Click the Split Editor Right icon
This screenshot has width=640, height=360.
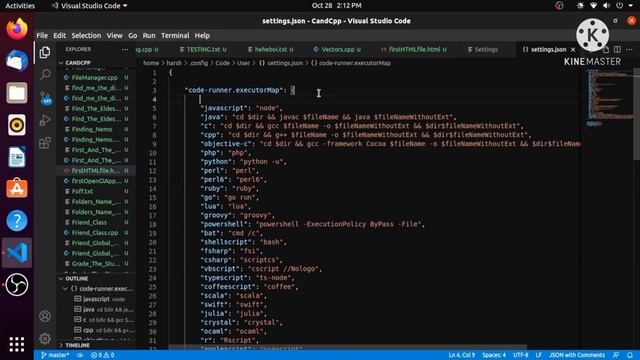(617, 49)
